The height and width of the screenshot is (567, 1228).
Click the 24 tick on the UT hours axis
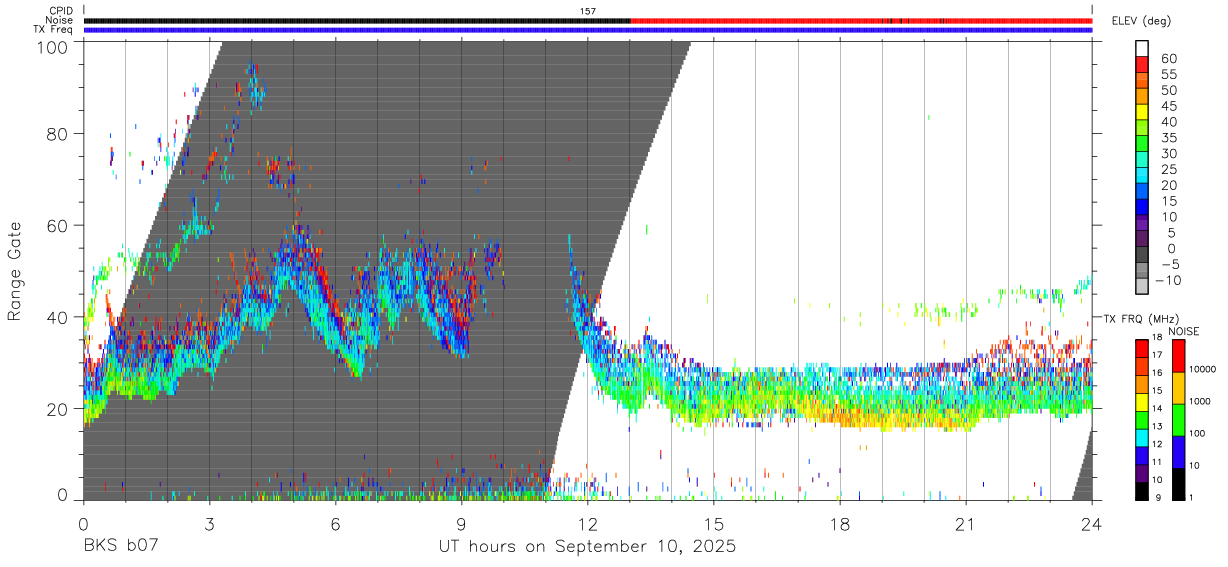coord(1091,523)
